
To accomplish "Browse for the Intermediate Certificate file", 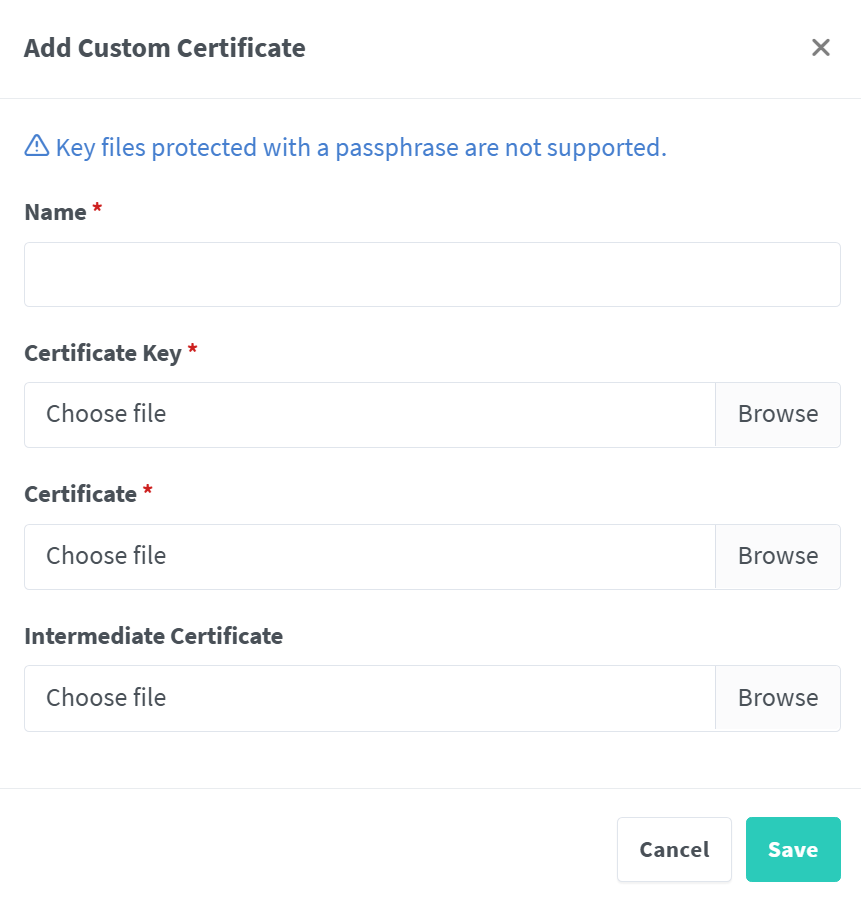I will tap(778, 698).
